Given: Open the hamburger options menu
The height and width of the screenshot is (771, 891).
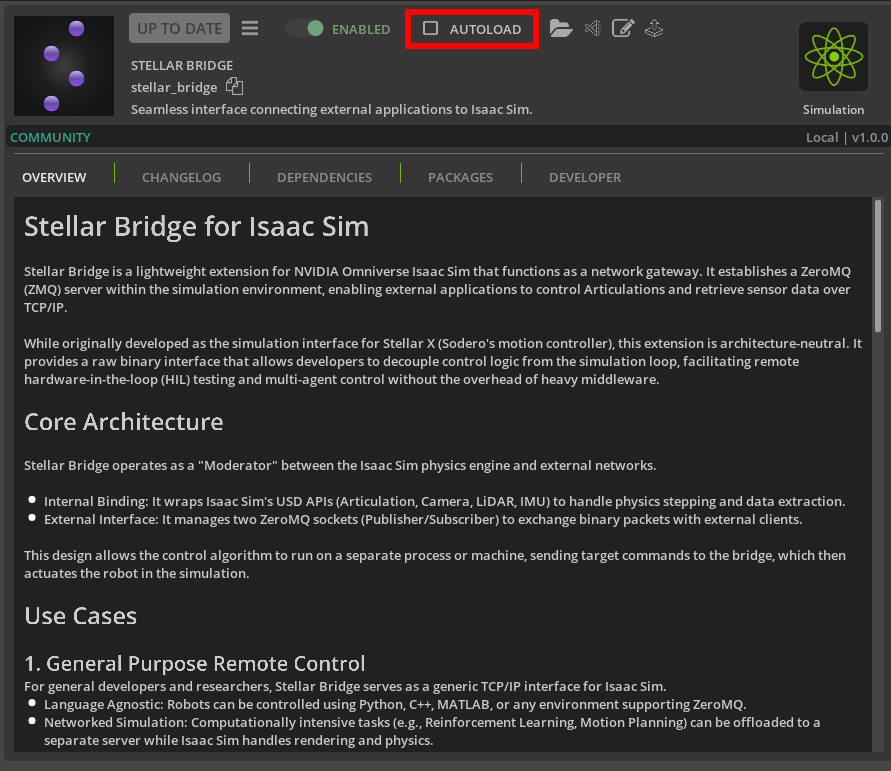Looking at the screenshot, I should (250, 29).
